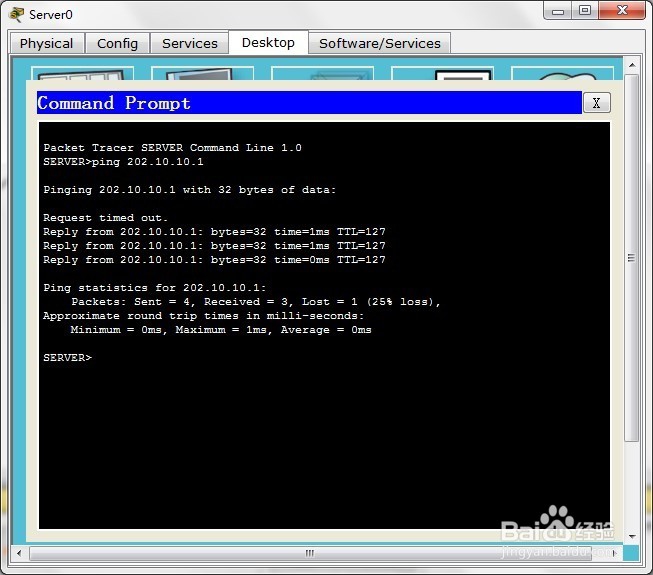Open the Config tab
The width and height of the screenshot is (653, 575).
click(117, 43)
